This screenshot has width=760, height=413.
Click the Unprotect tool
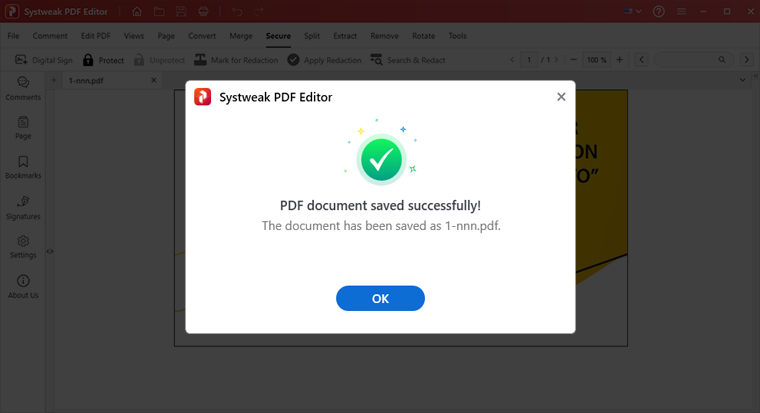coord(159,60)
